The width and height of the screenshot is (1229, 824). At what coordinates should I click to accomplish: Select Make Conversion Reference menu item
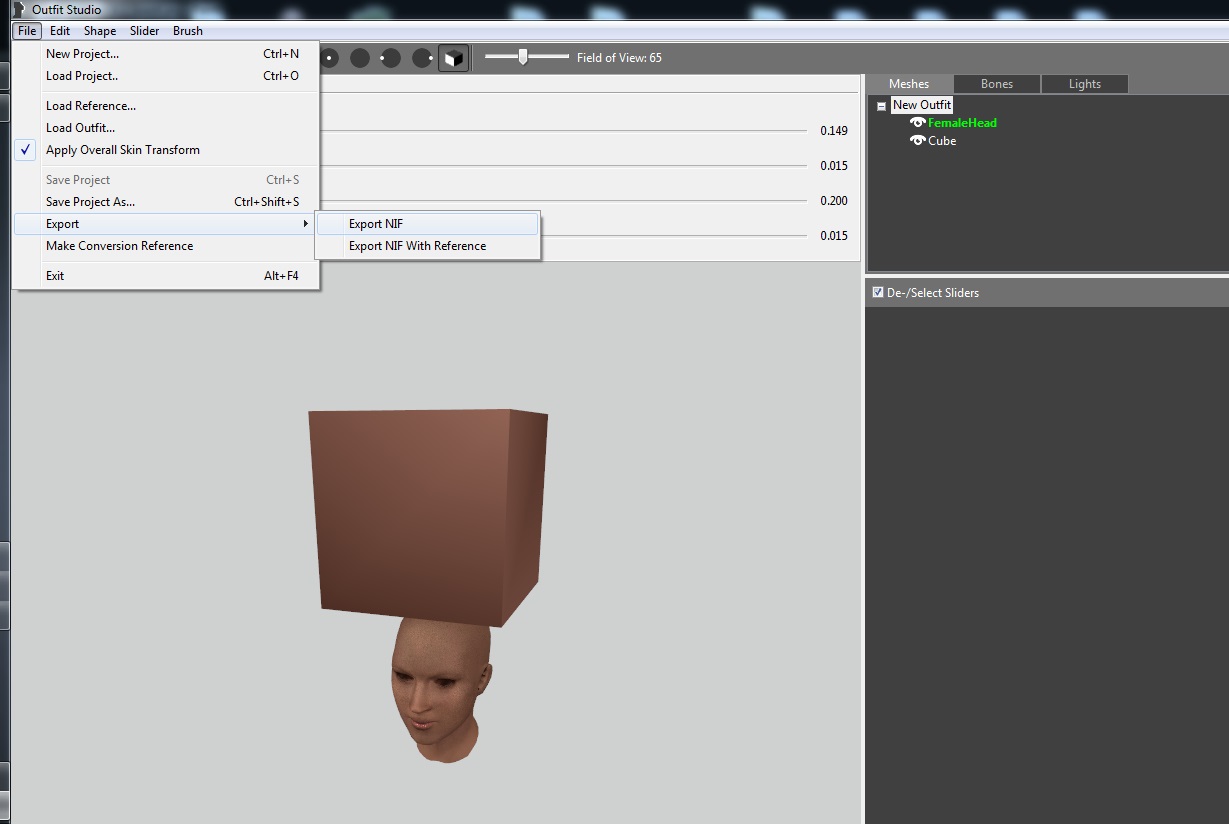(x=166, y=246)
